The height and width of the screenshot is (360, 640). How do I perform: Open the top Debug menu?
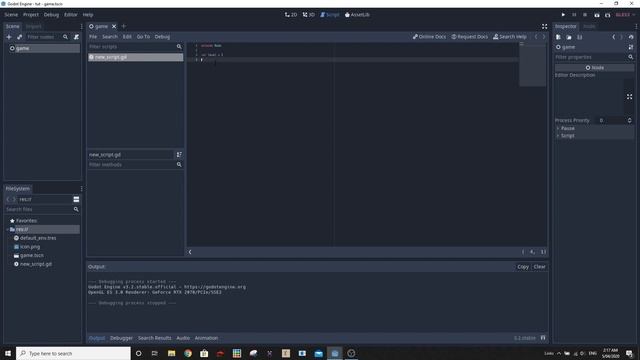(51, 15)
